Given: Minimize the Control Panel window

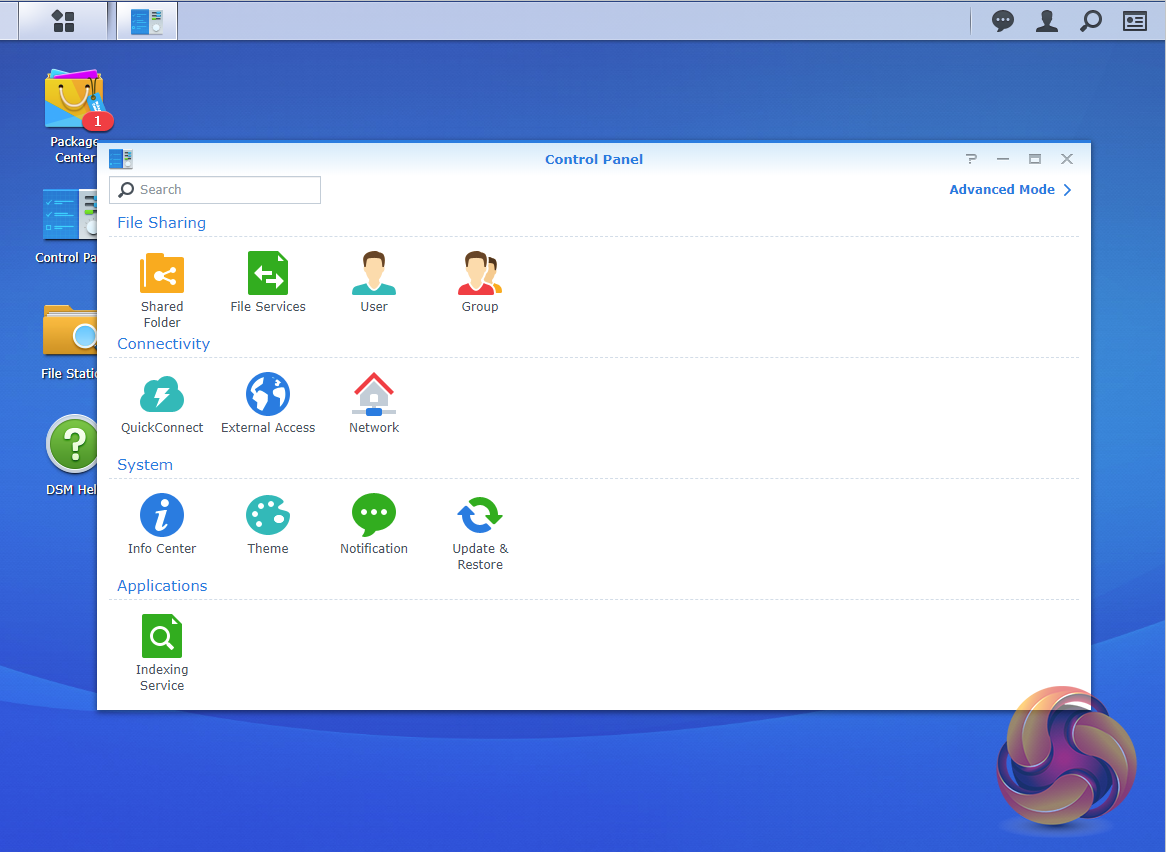Looking at the screenshot, I should point(1002,159).
